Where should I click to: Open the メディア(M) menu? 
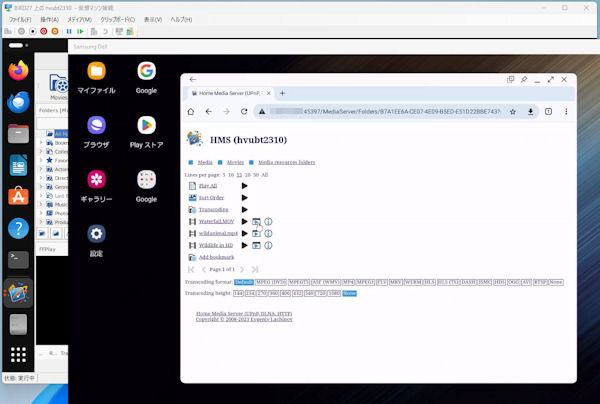[79, 20]
